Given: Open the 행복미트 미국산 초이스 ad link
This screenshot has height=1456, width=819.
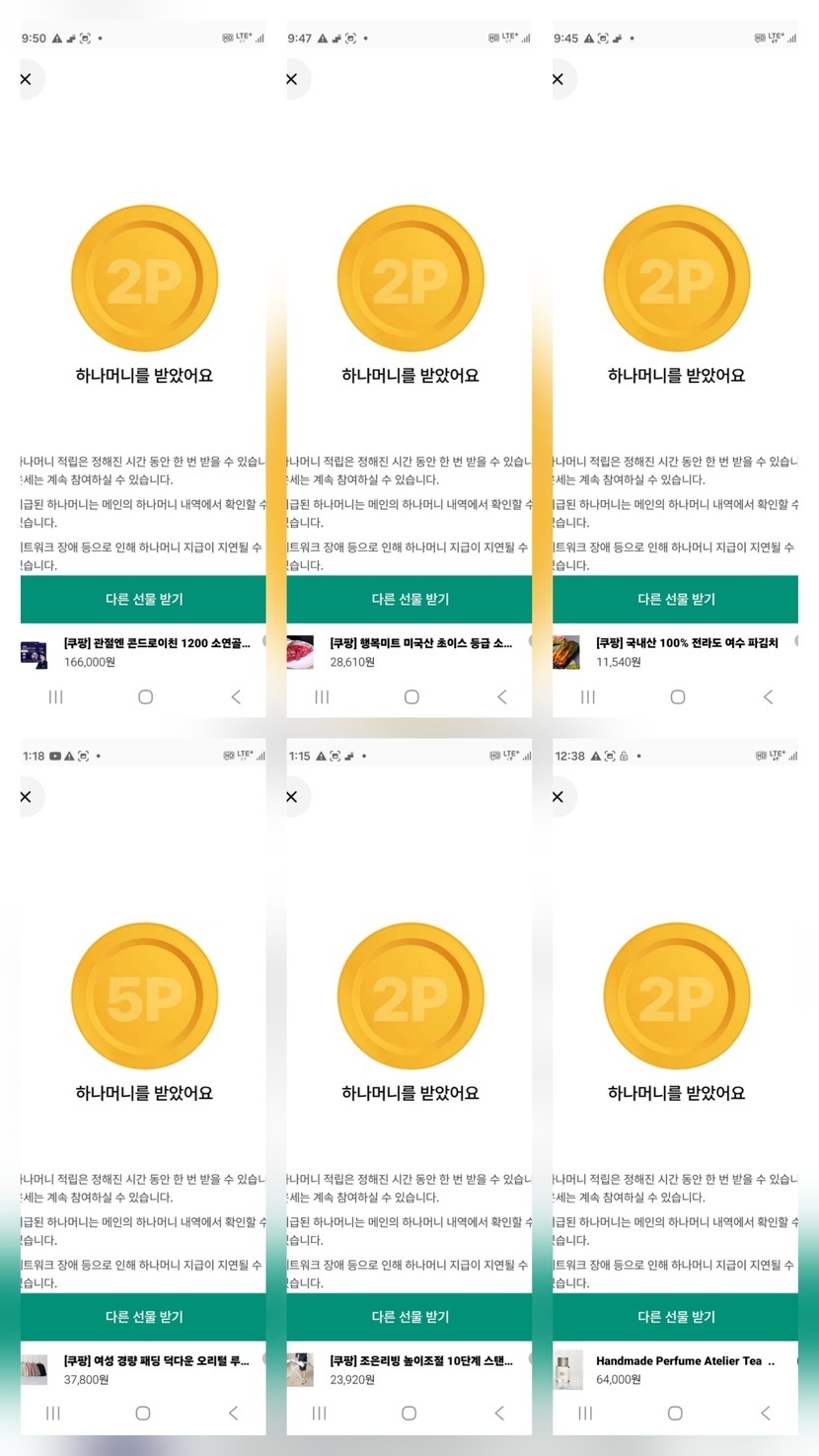Looking at the screenshot, I should click(x=420, y=643).
